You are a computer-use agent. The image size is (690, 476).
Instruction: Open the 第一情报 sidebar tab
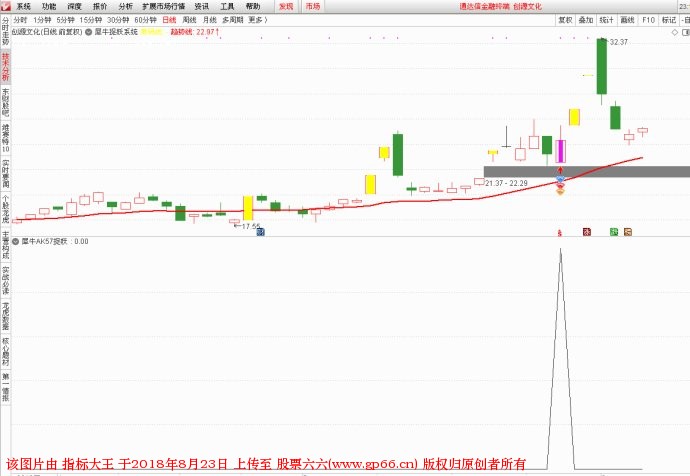[x=5, y=387]
